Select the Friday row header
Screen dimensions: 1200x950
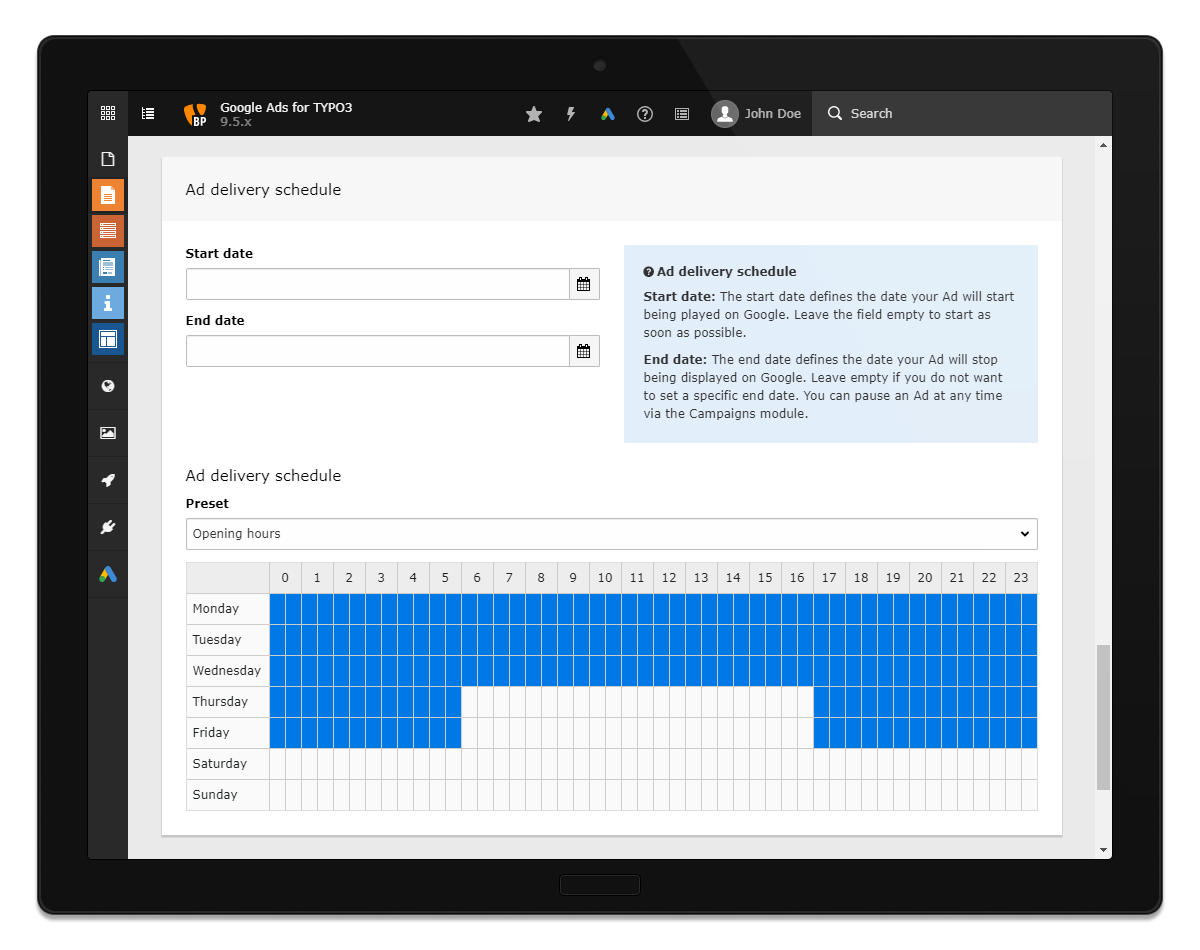click(228, 733)
